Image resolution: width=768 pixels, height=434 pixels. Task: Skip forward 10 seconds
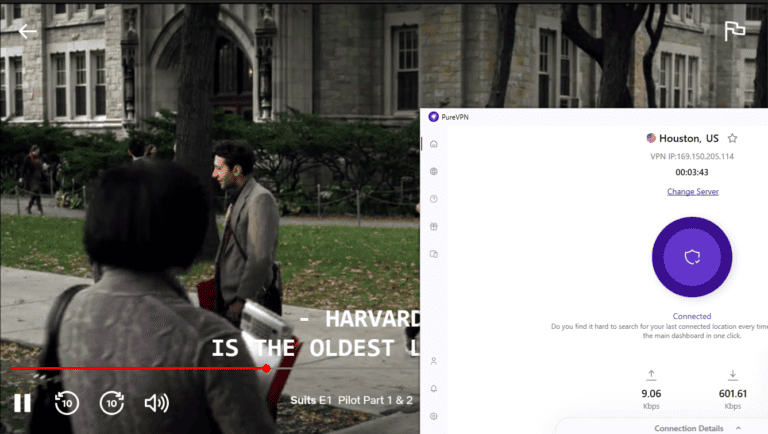pos(112,403)
